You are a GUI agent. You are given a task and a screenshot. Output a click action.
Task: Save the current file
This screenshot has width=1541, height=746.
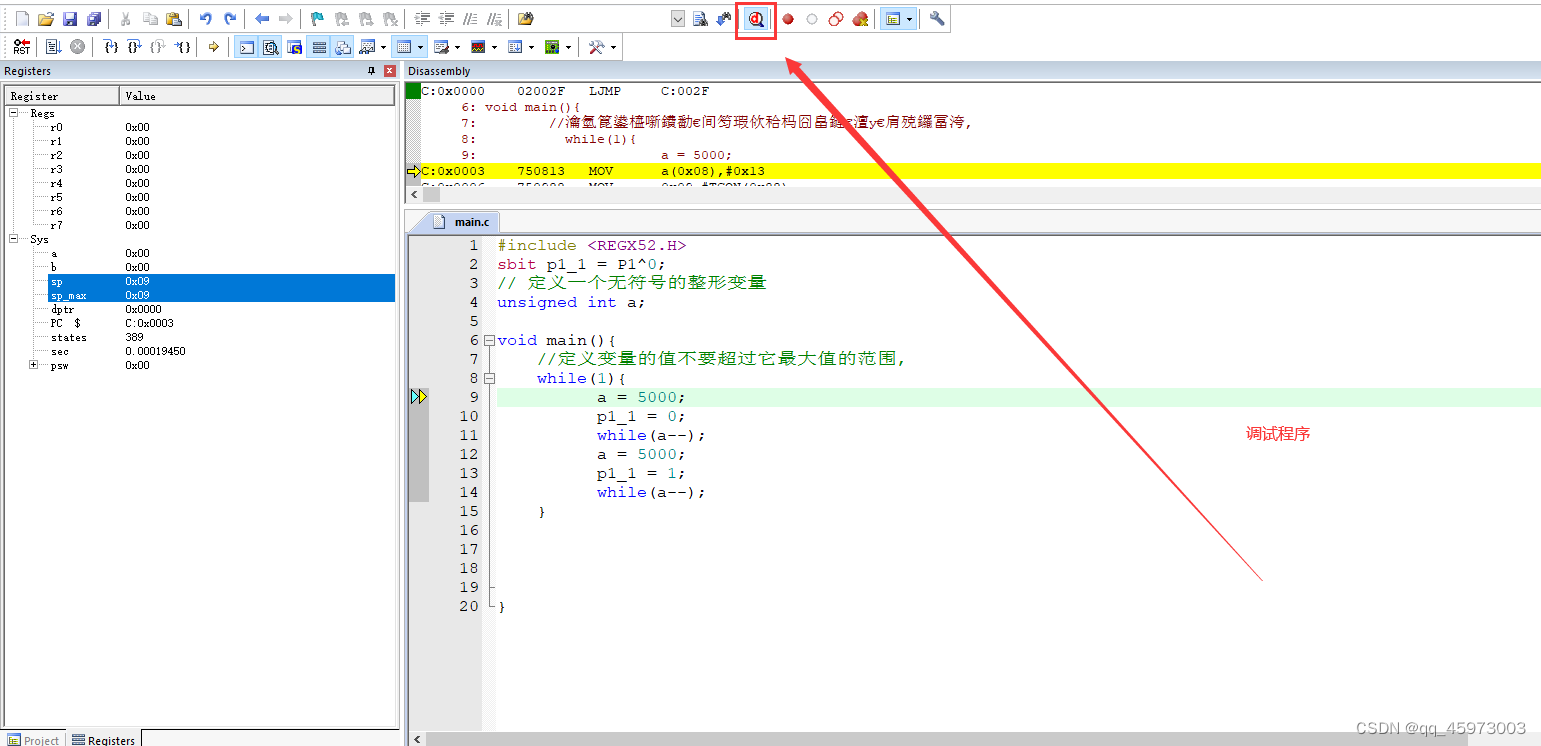point(70,18)
